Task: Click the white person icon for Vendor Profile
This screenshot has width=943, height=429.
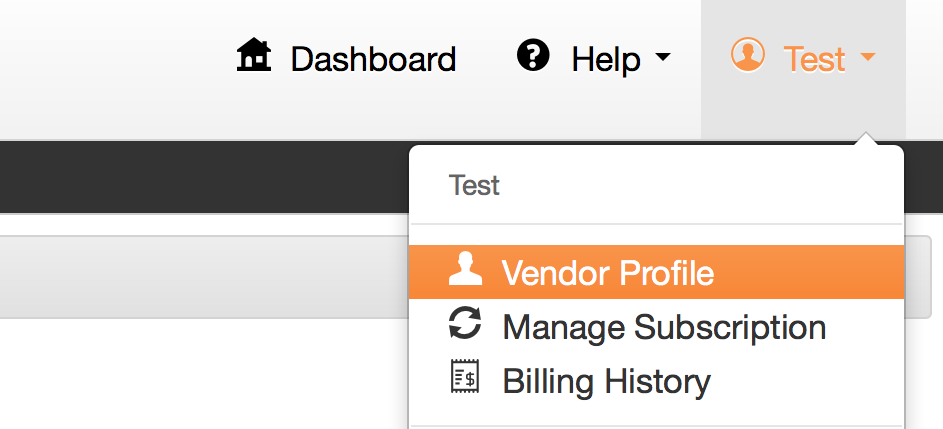Action: (465, 269)
